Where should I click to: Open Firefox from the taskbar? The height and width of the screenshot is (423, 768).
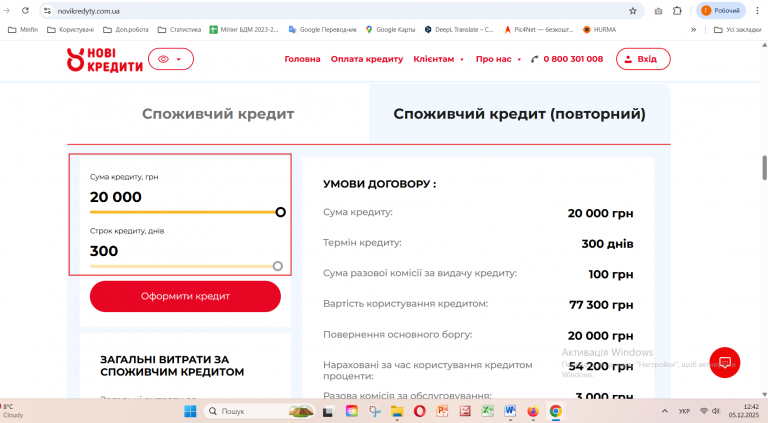click(533, 411)
